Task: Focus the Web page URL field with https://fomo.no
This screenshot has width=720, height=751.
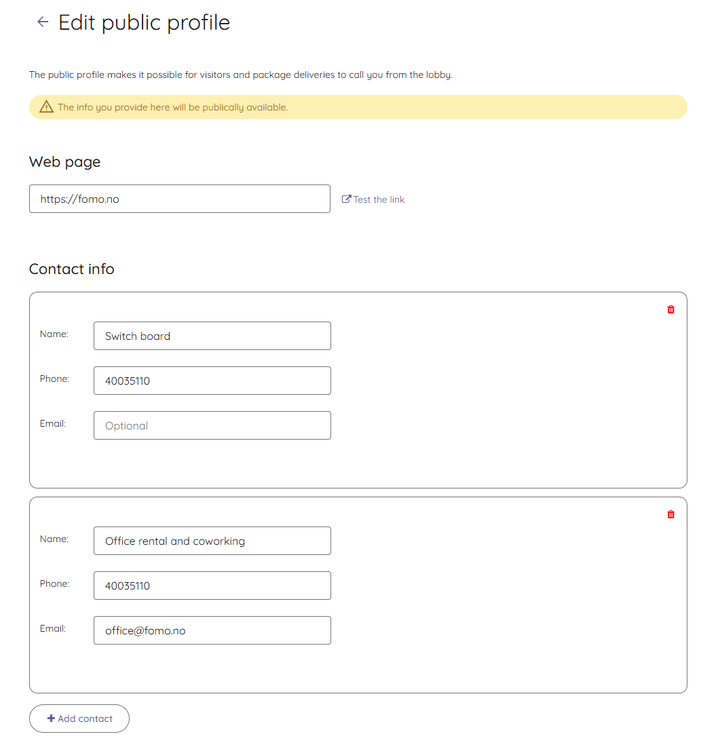Action: [179, 199]
